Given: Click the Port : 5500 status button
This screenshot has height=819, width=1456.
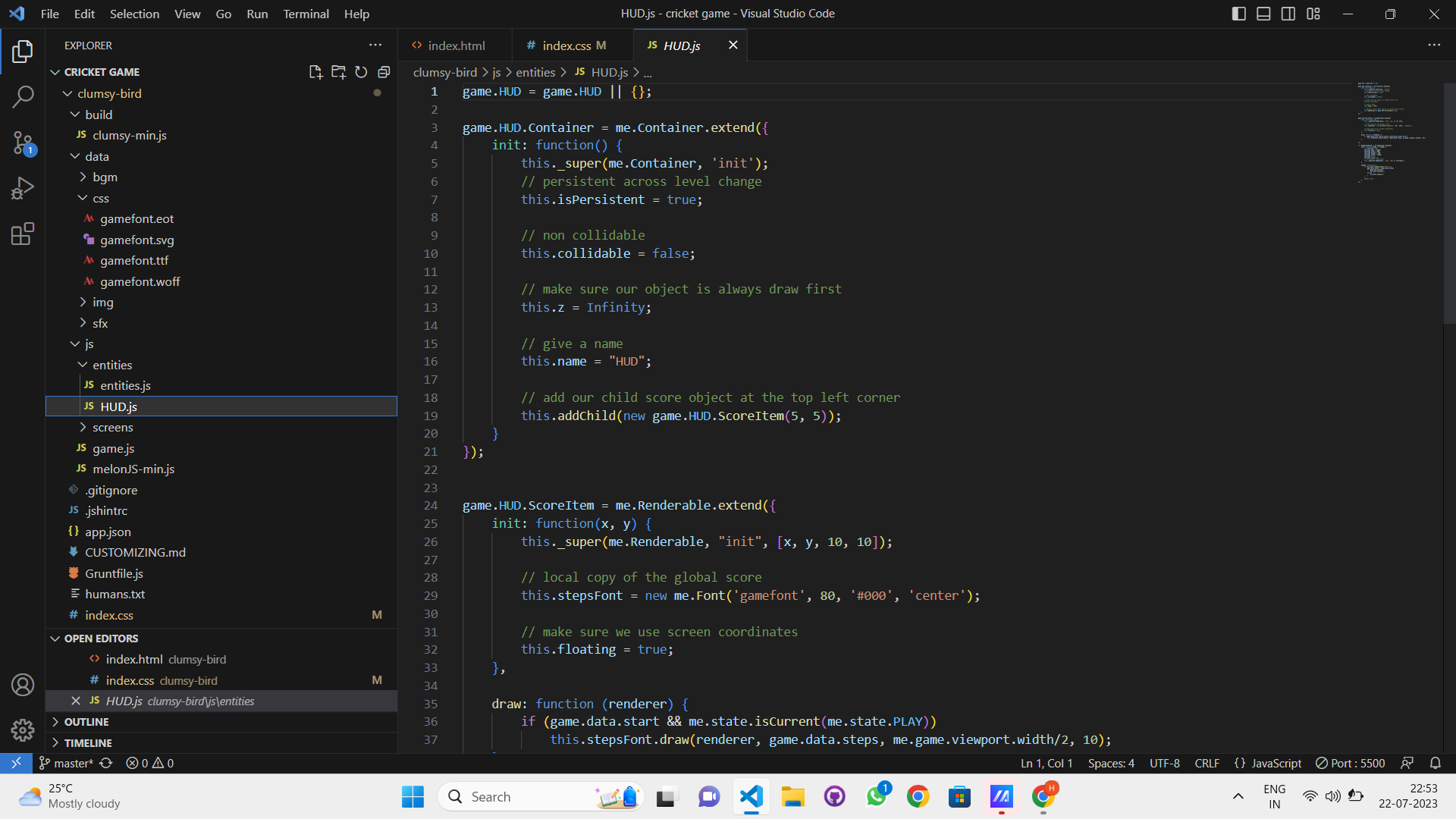Looking at the screenshot, I should tap(1350, 763).
